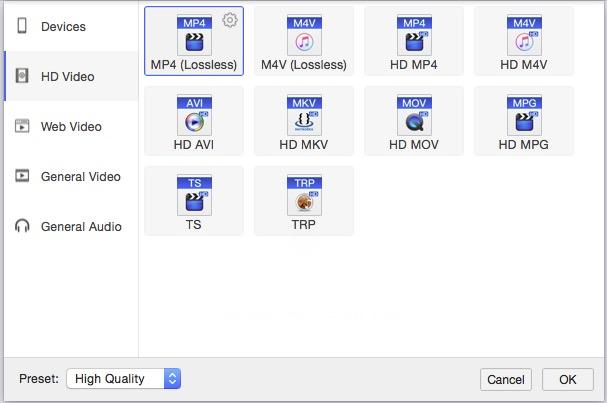Open the Preset High Quality dropdown
The height and width of the screenshot is (403, 607).
pos(123,379)
